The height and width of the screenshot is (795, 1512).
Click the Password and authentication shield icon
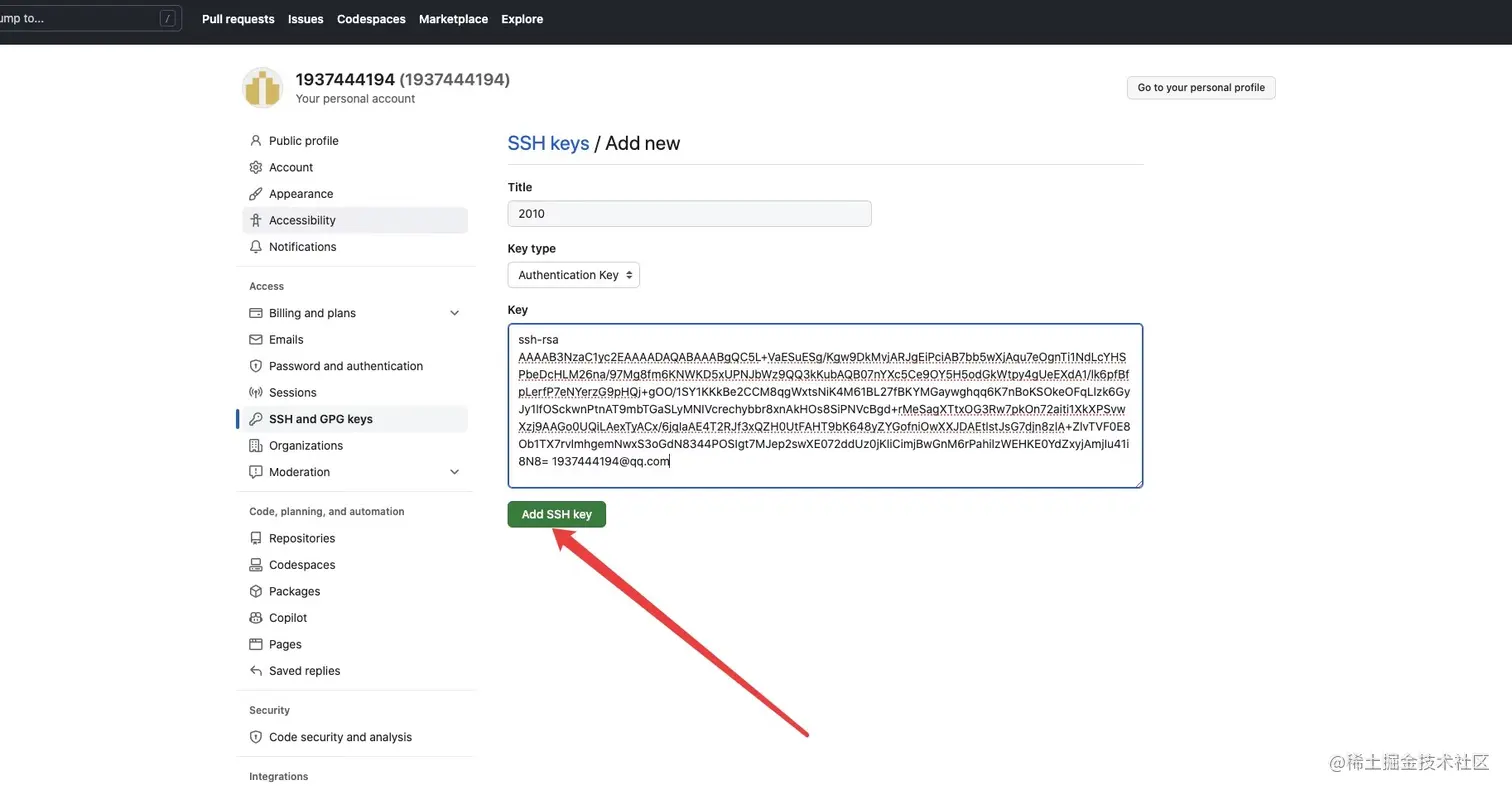coord(256,366)
